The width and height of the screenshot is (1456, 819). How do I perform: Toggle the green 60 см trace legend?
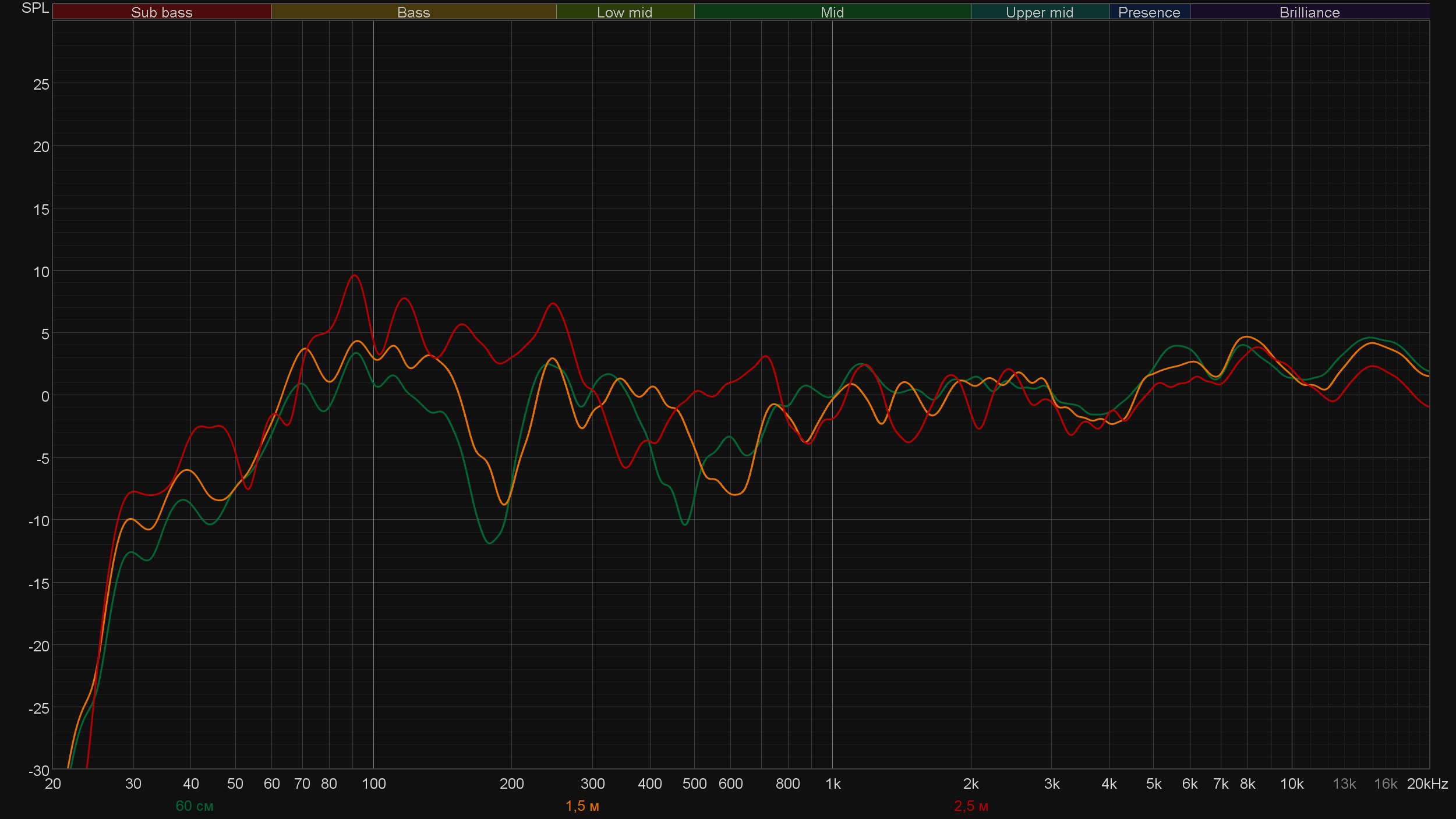(x=195, y=806)
